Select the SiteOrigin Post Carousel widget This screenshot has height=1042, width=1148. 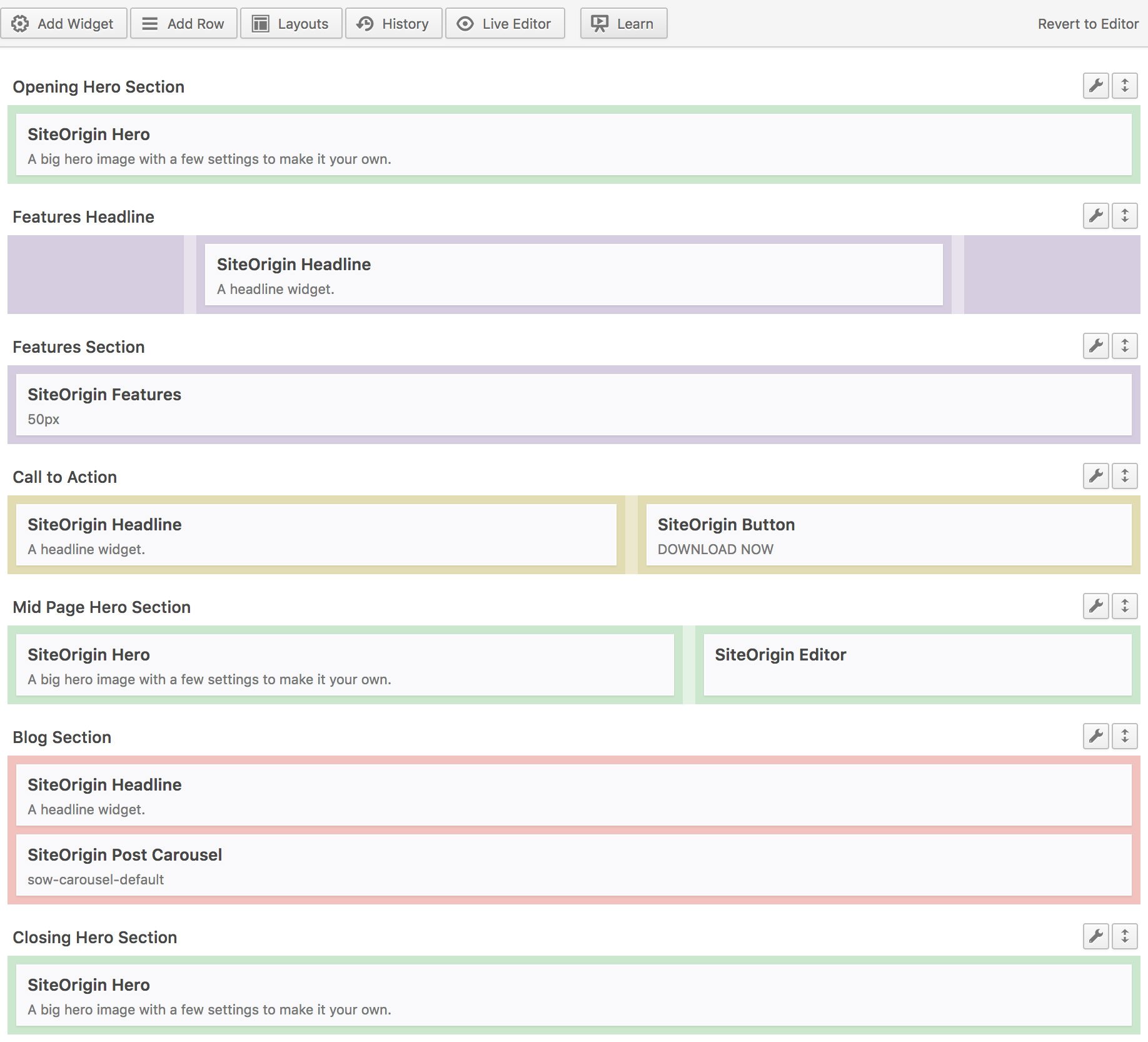click(x=573, y=866)
